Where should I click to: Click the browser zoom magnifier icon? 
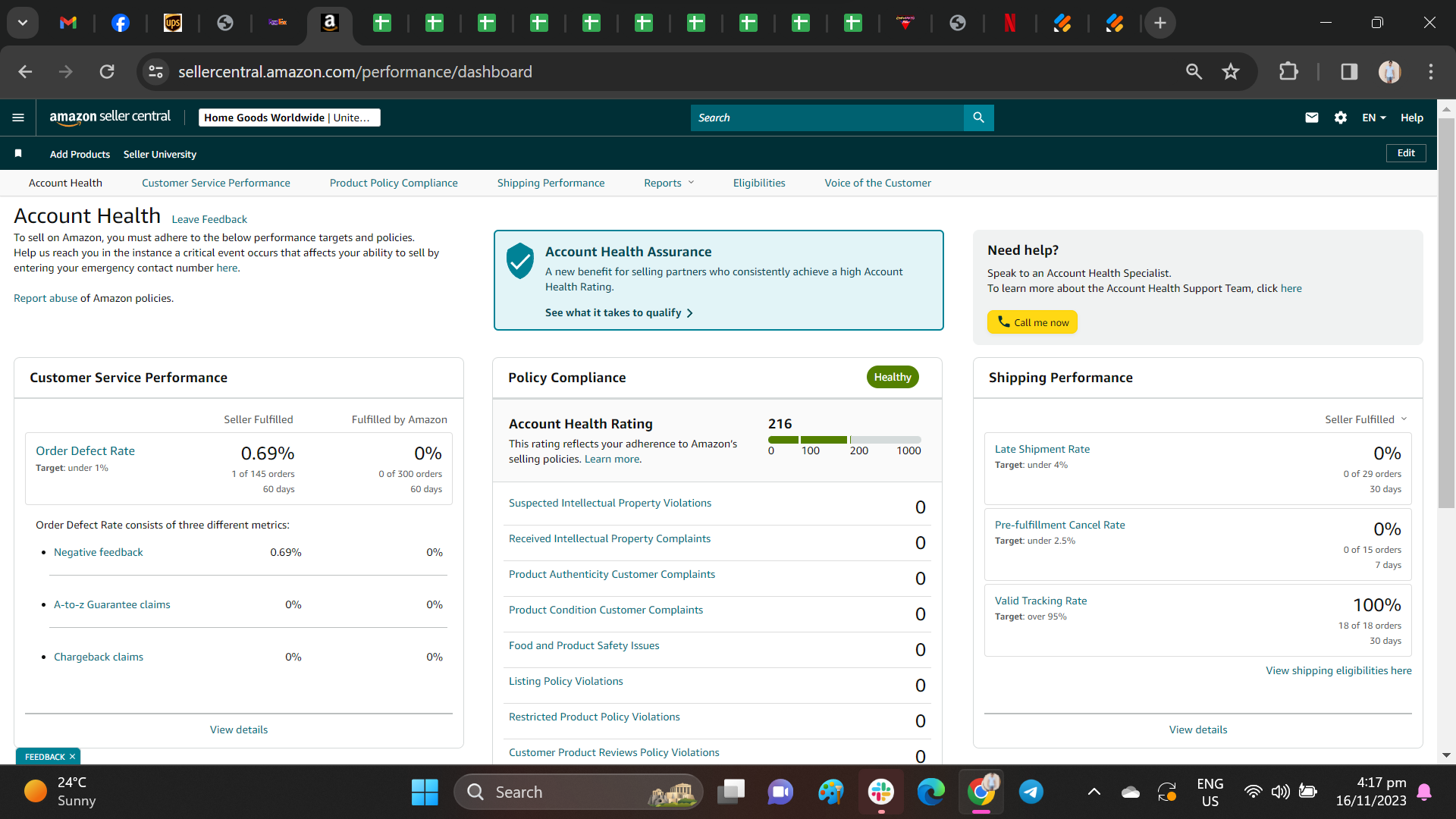[x=1194, y=71]
